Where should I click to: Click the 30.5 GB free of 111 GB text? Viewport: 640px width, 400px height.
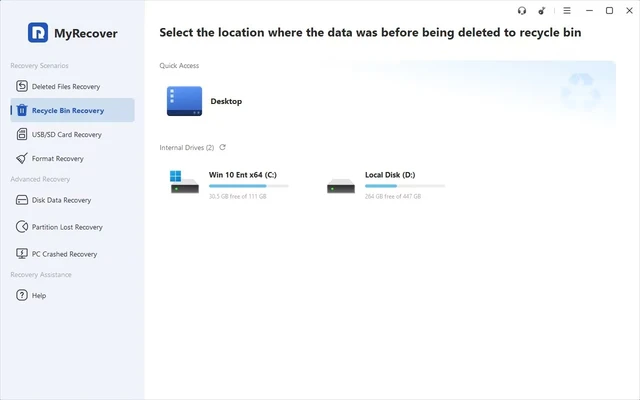[x=238, y=196]
